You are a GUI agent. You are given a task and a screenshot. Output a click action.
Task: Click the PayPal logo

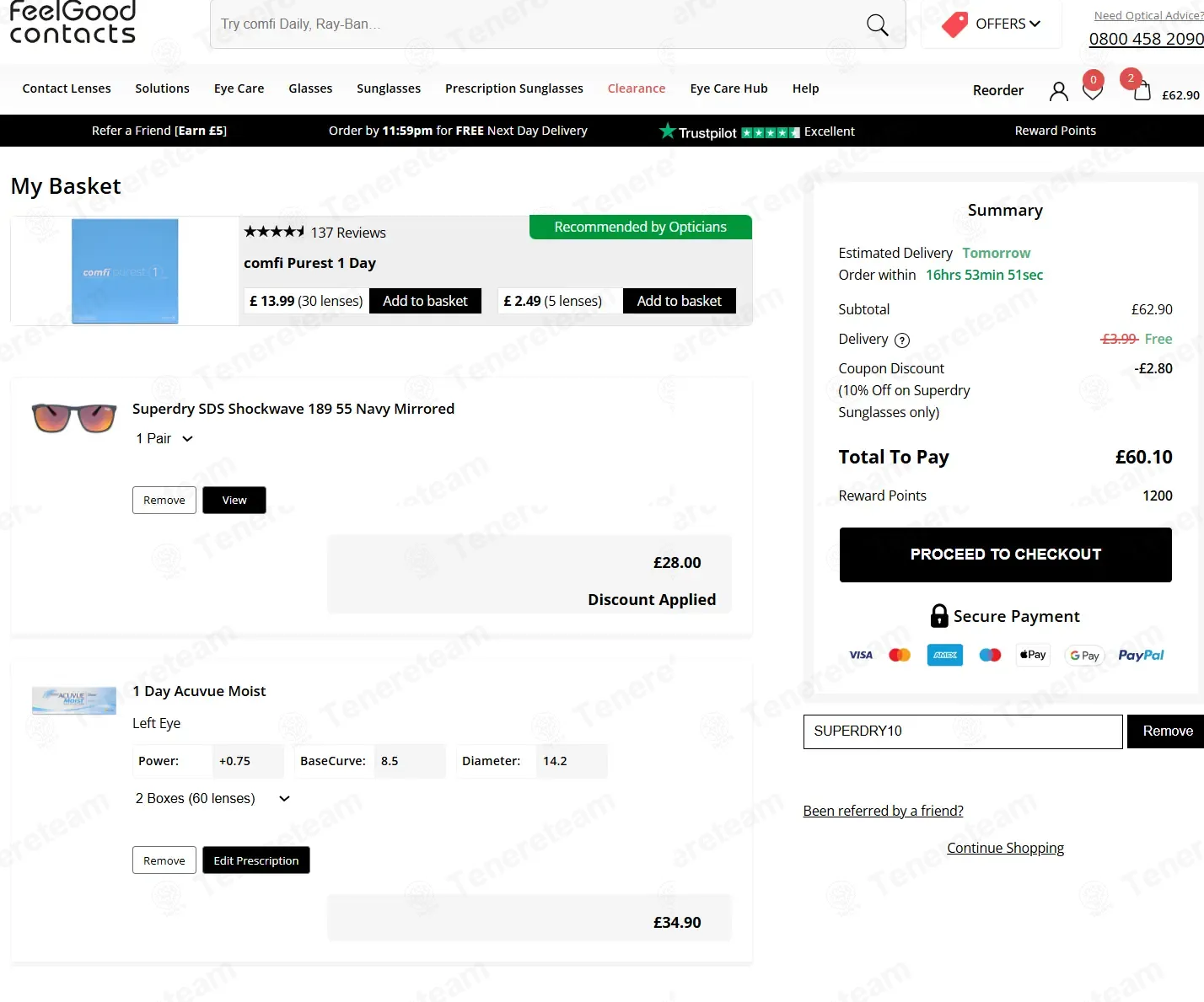[x=1141, y=655]
